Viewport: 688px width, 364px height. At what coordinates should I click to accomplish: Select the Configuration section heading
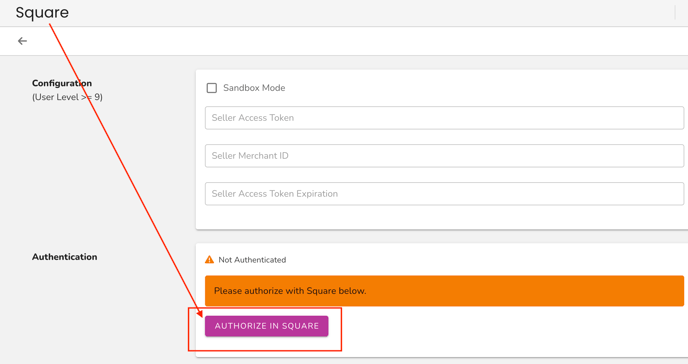(x=62, y=83)
